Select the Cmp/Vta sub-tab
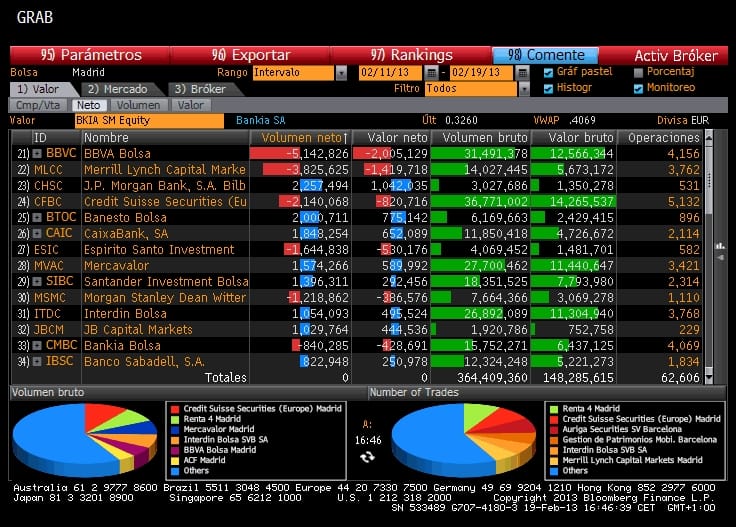 38,105
